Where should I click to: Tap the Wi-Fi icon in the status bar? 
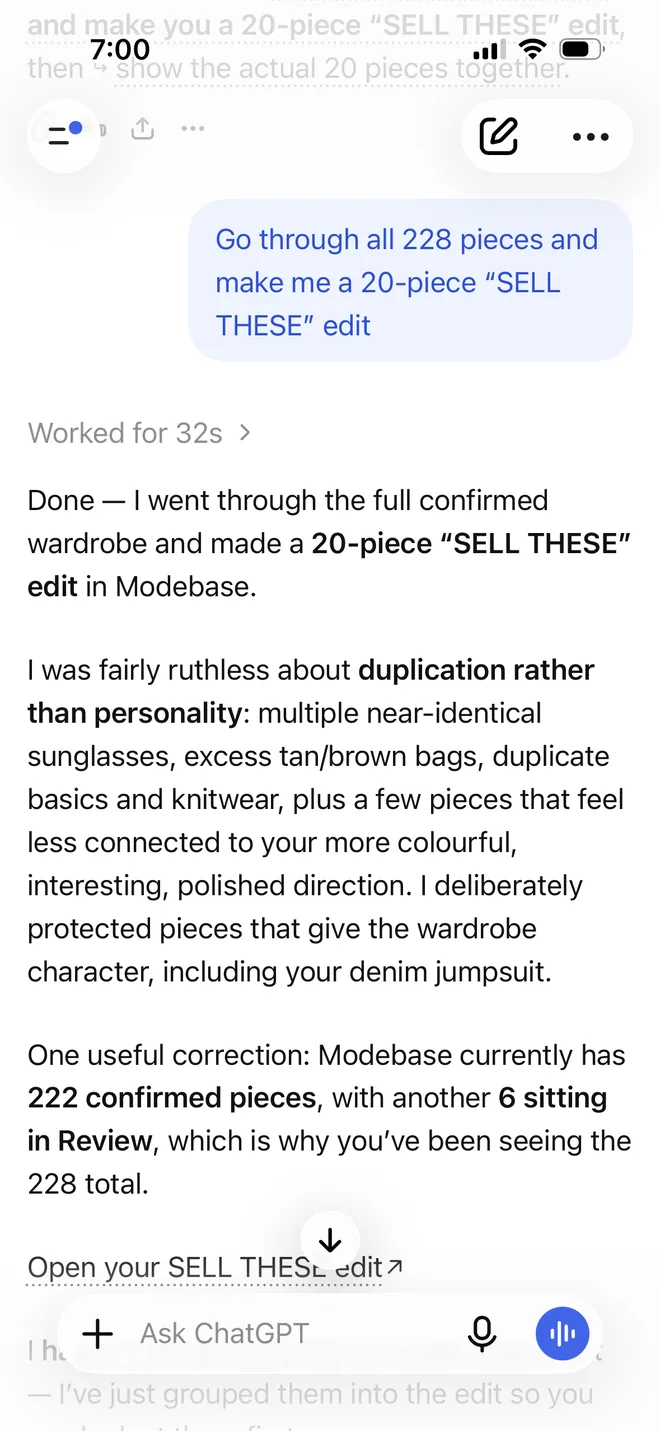pyautogui.click(x=534, y=49)
